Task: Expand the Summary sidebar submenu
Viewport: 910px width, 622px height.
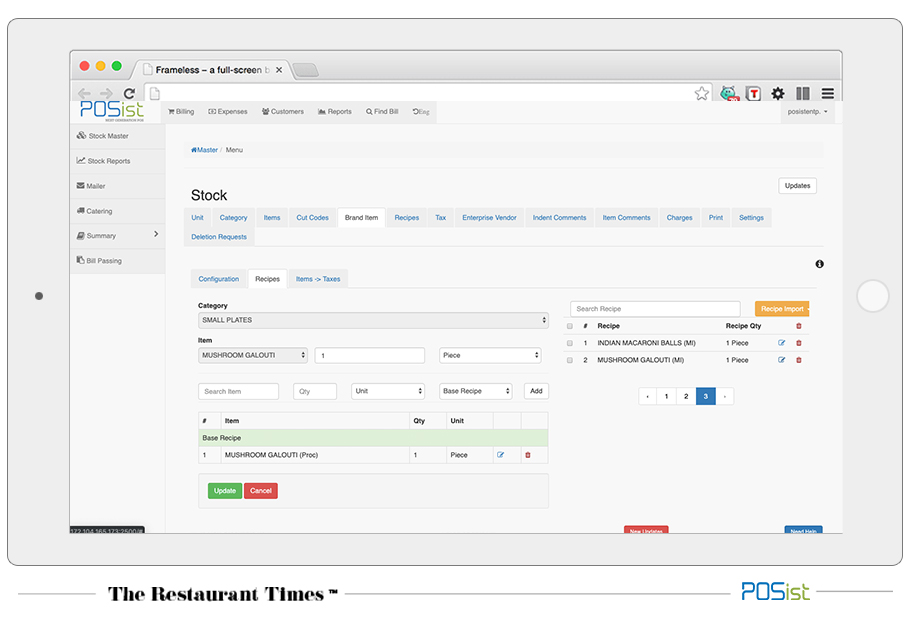Action: point(156,234)
